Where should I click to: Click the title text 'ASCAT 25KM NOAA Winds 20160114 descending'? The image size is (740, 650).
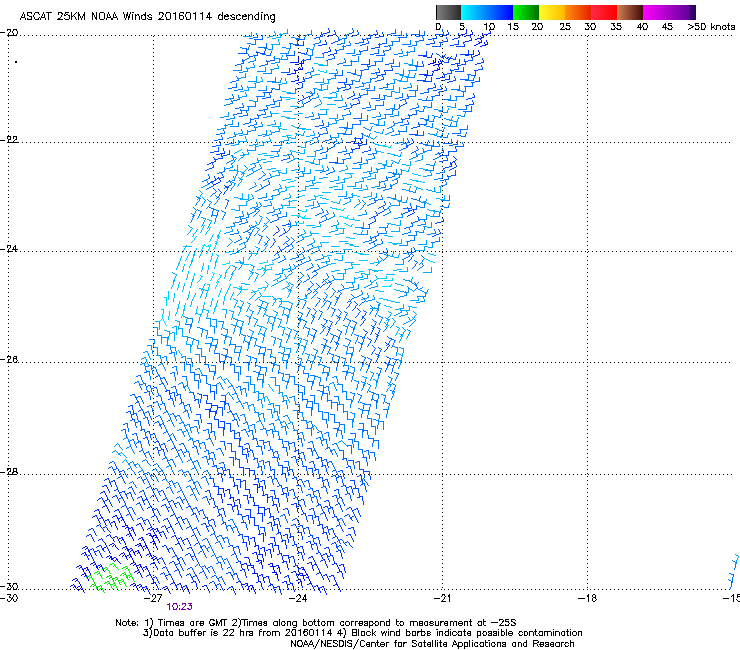click(x=147, y=16)
